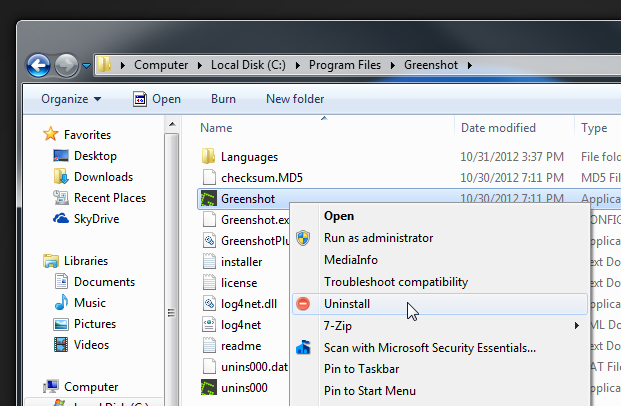The image size is (621, 406).
Task: Click the Open toolbar button
Action: [157, 99]
